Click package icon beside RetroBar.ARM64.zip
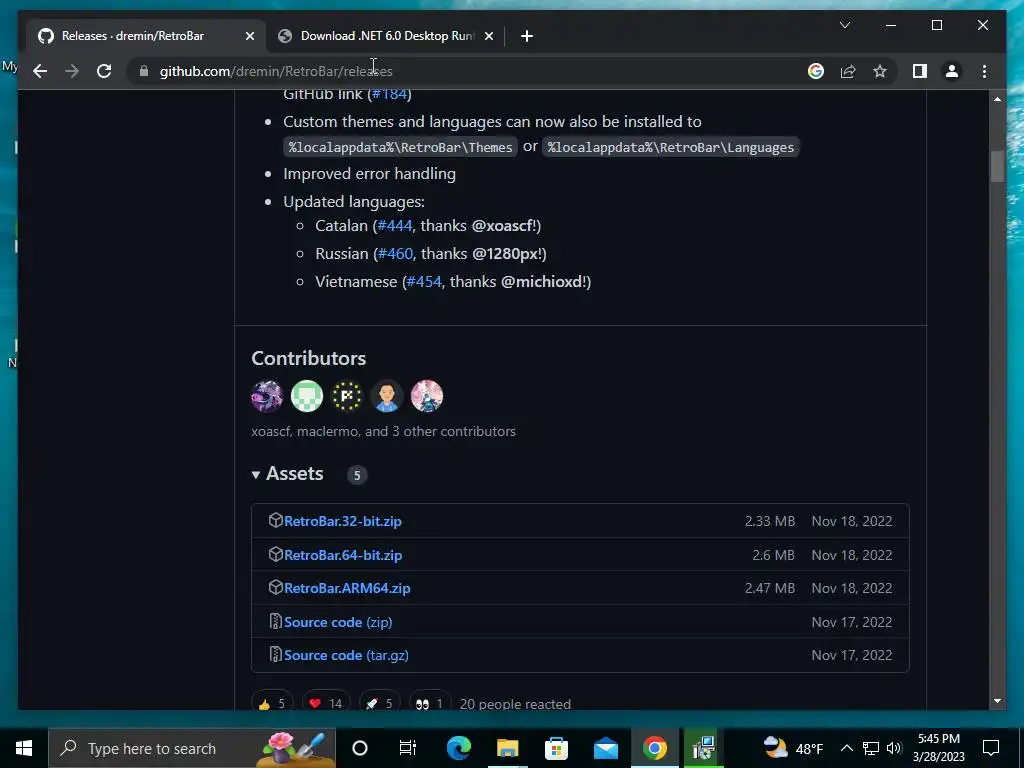The image size is (1024, 768). [276, 588]
